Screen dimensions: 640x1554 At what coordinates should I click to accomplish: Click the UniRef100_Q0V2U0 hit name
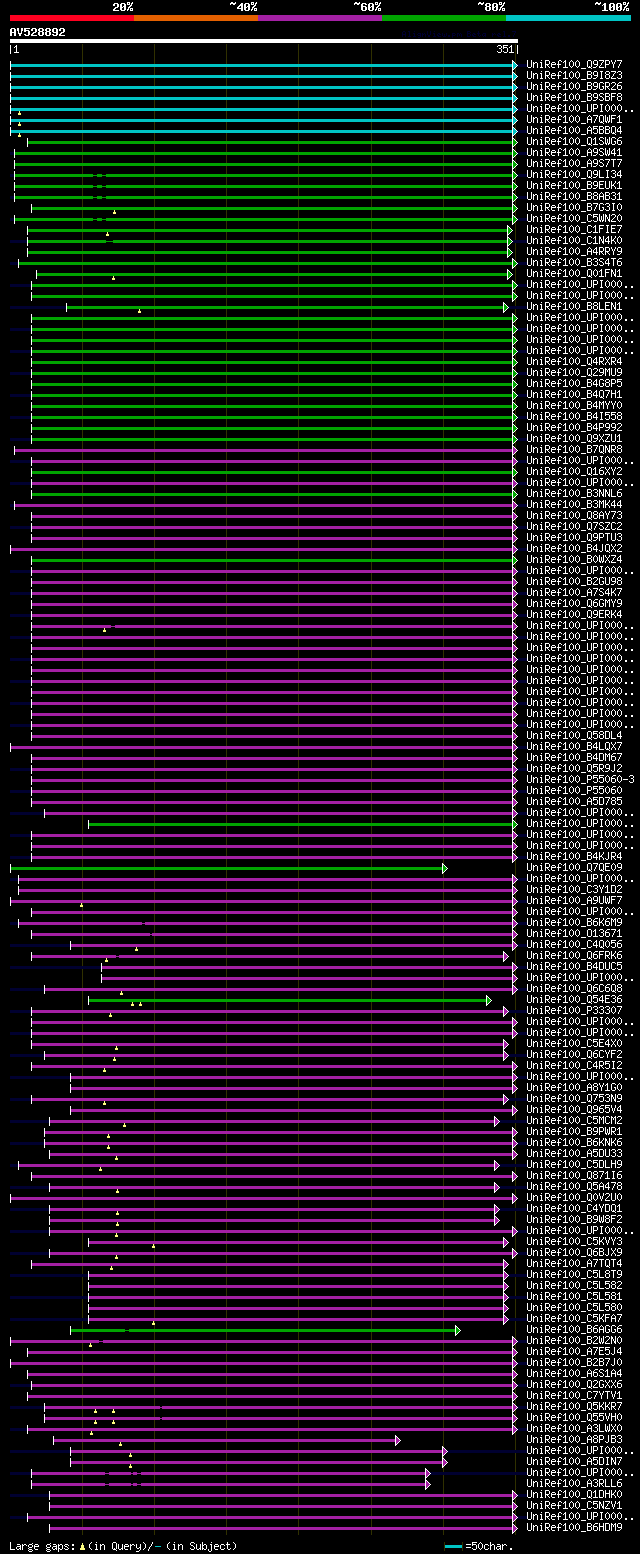coord(574,1197)
